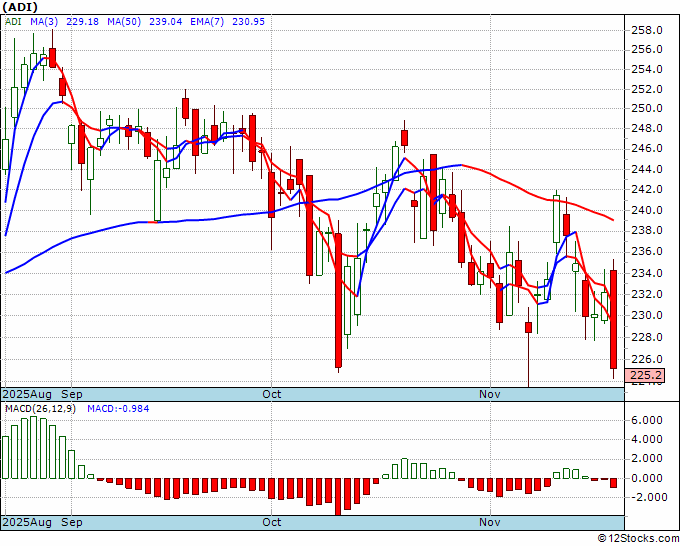
Task: Click the 254.0 price axis label
Action: click(647, 69)
